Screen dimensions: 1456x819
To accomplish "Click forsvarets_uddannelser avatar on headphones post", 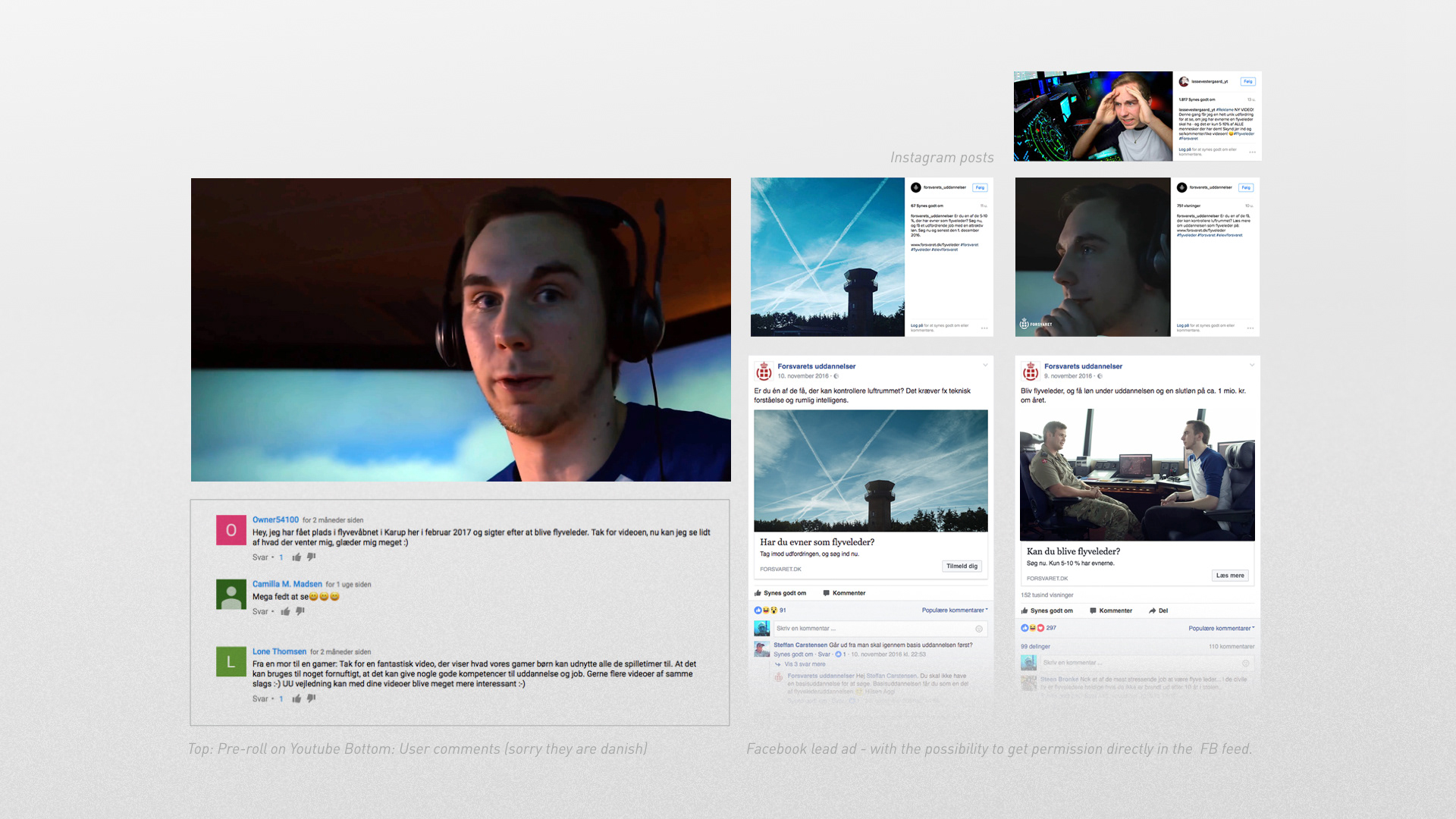I will 1181,188.
